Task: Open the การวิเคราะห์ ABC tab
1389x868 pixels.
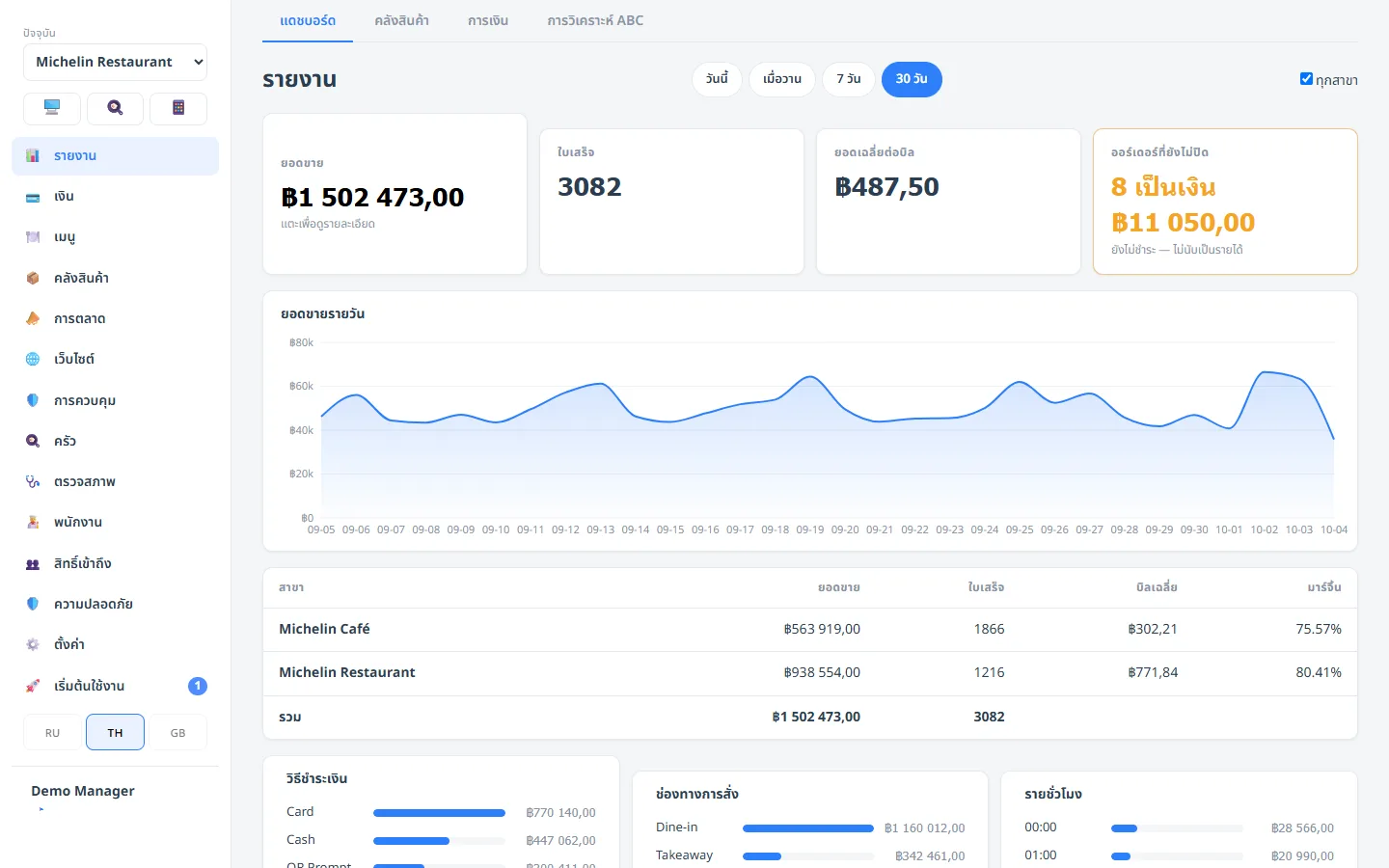Action: [x=595, y=20]
